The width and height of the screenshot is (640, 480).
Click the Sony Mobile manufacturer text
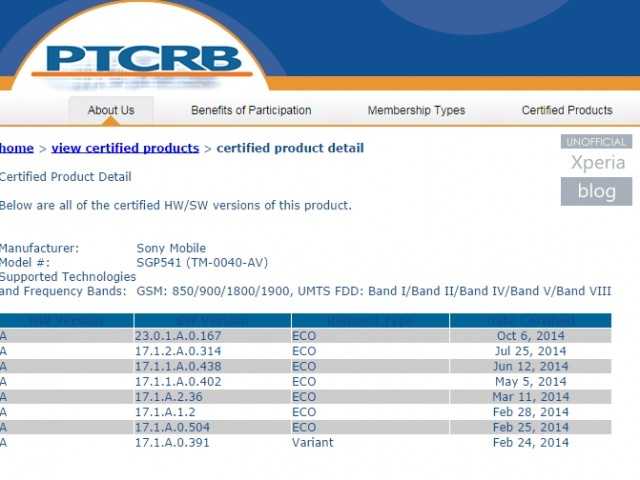tap(171, 248)
